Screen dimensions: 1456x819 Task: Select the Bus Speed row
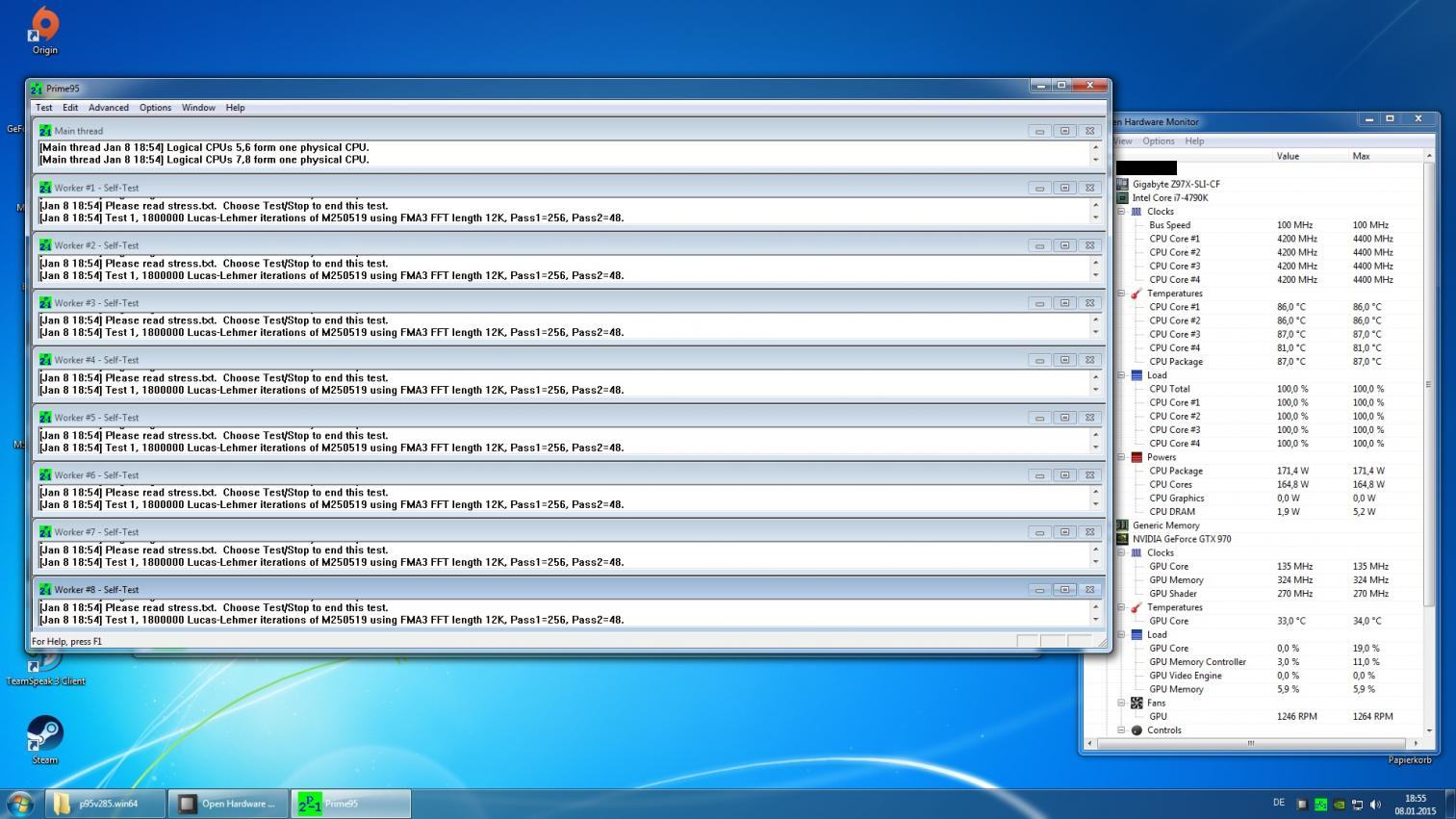1268,225
